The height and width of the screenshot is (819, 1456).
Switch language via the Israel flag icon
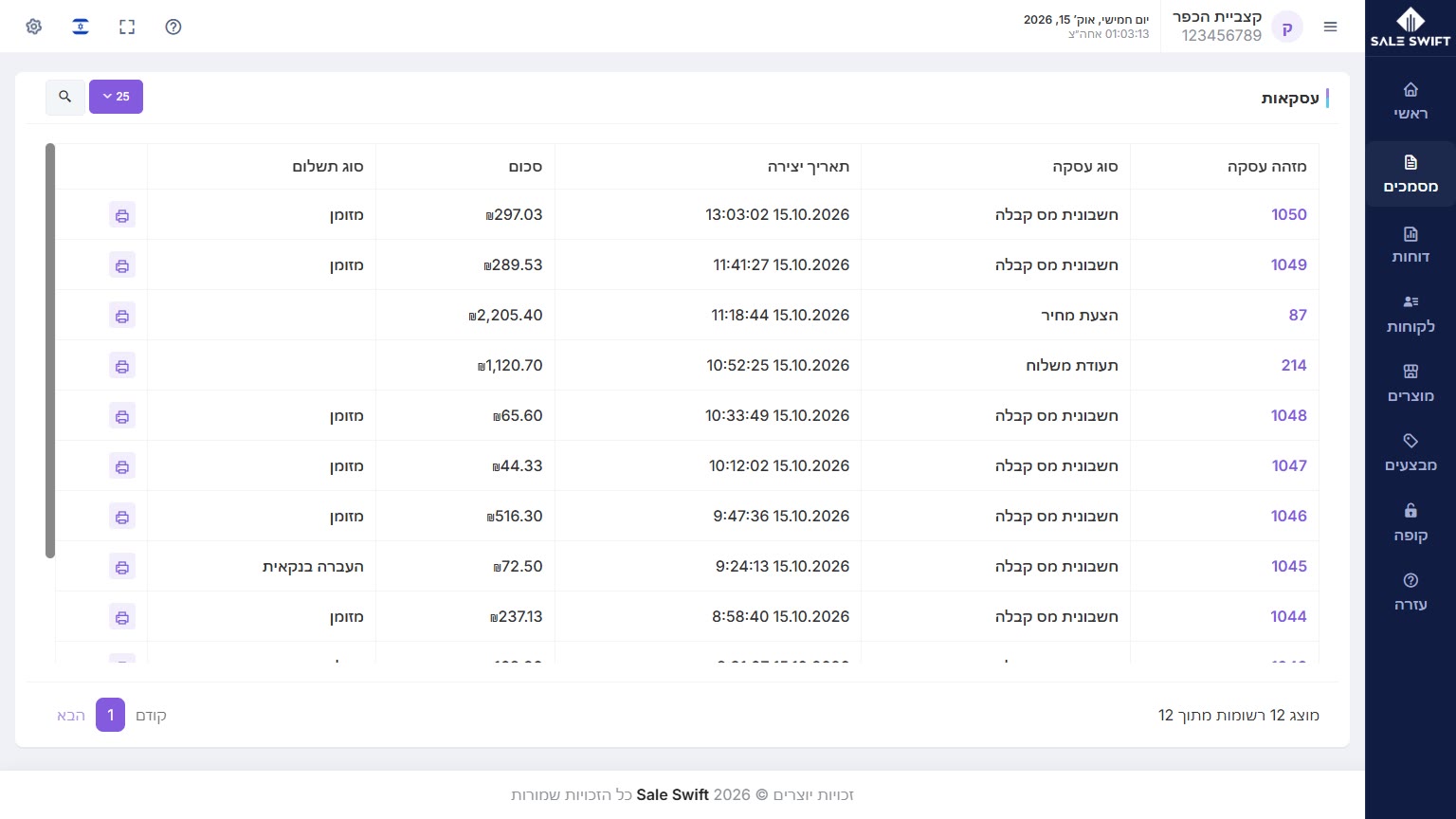[x=81, y=27]
